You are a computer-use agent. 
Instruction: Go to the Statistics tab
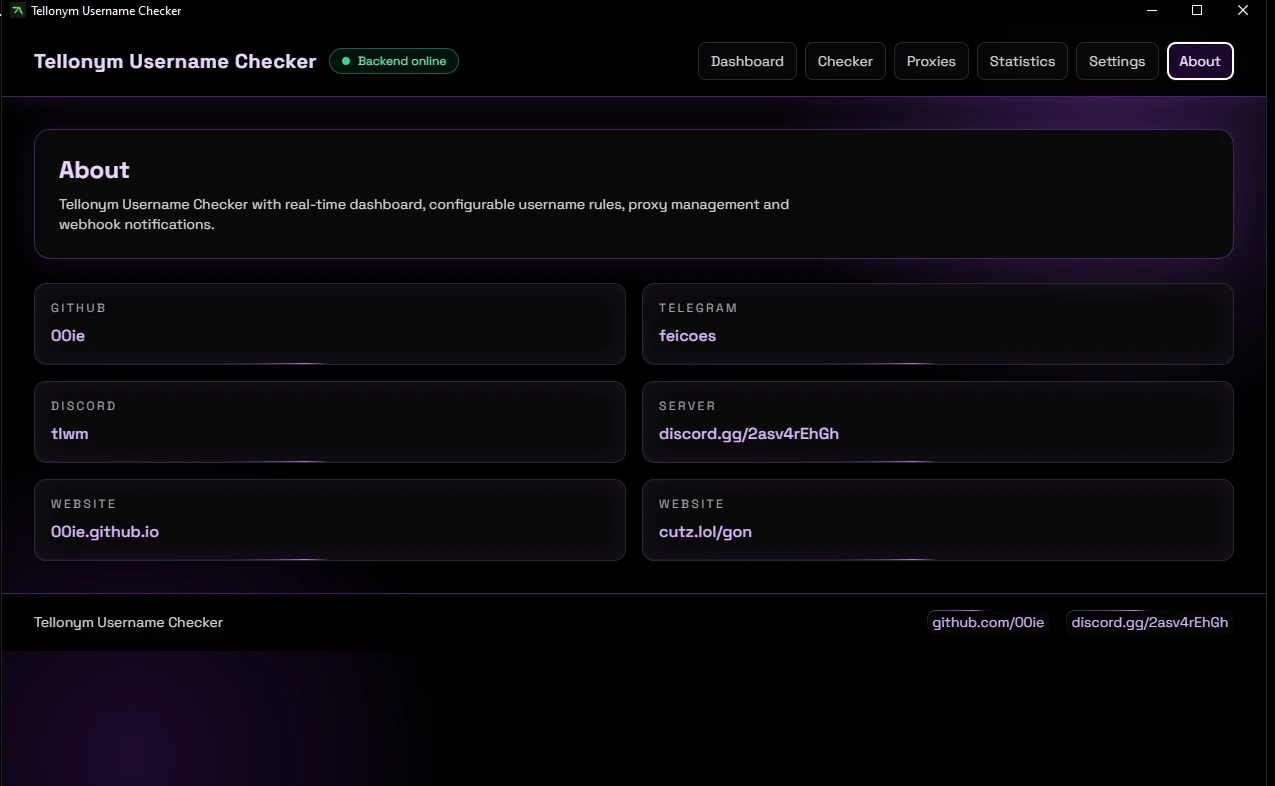coord(1022,61)
